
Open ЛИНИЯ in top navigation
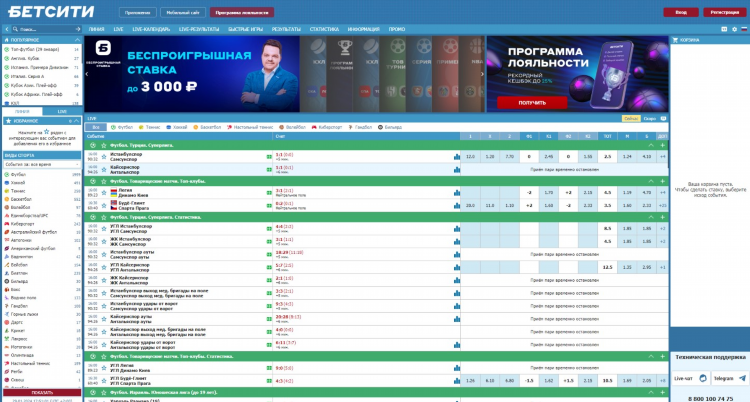point(96,29)
